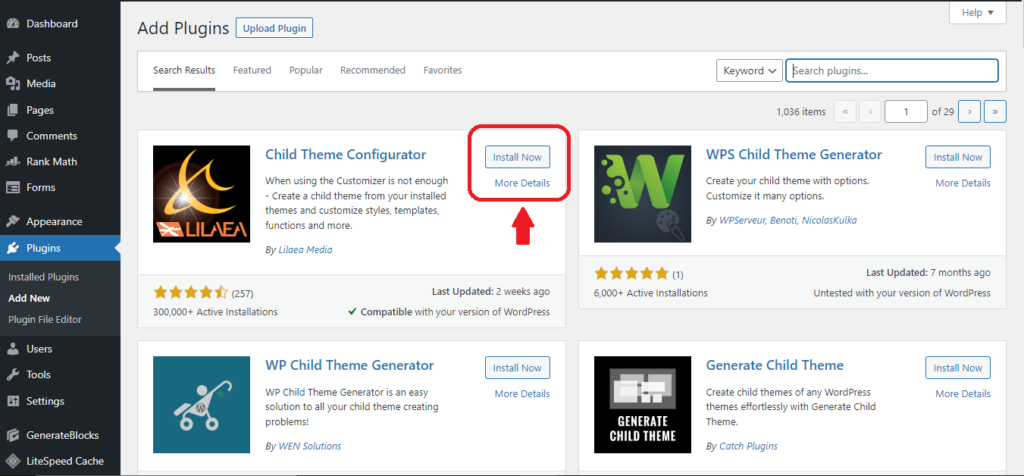Click the Rank Math chart icon
Image resolution: width=1024 pixels, height=476 pixels.
[x=12, y=162]
